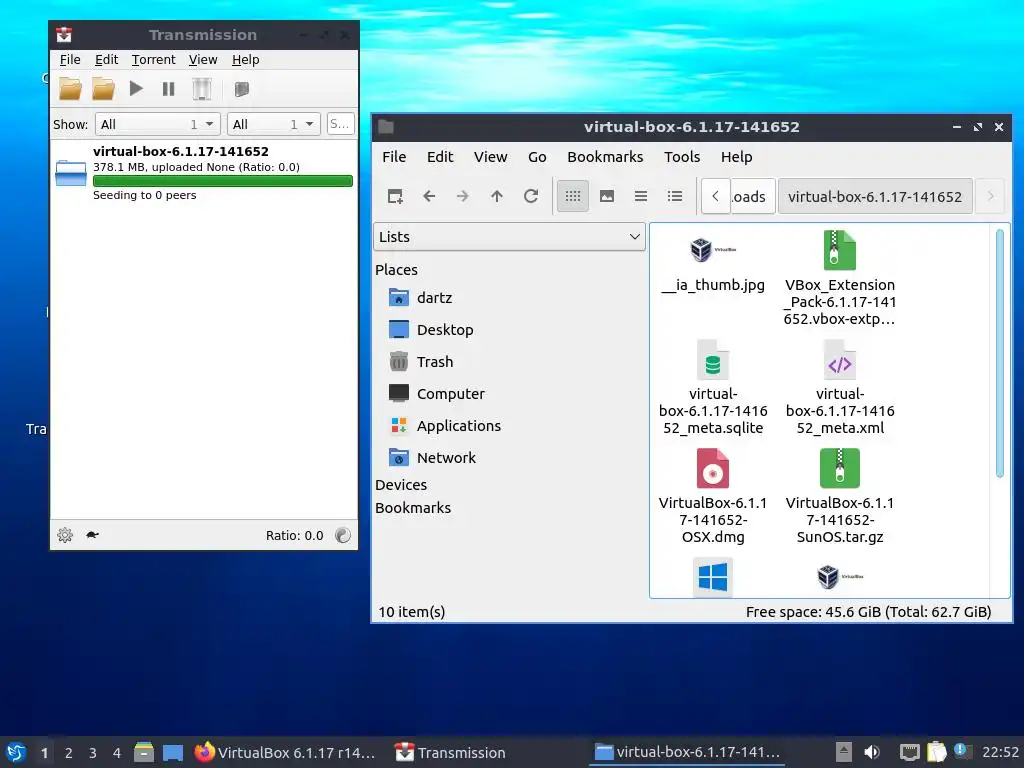Open the Transmission Help menu
Screen dimensions: 1024x768
point(246,59)
